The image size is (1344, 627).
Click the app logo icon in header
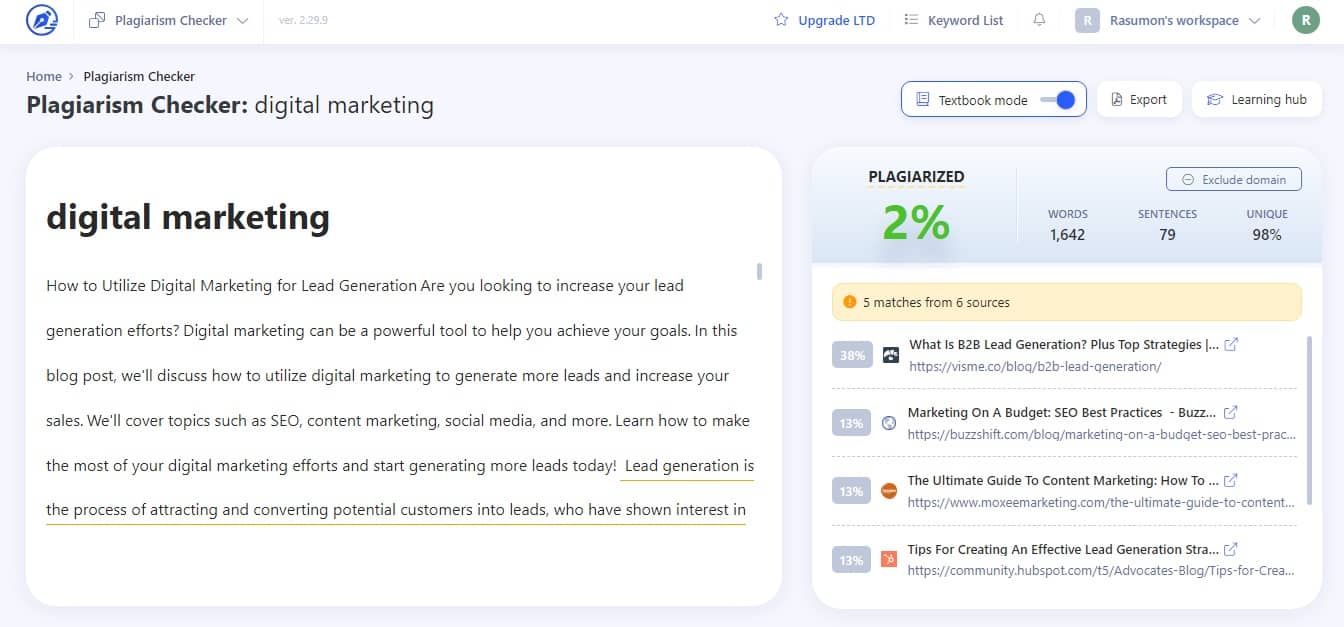[42, 20]
